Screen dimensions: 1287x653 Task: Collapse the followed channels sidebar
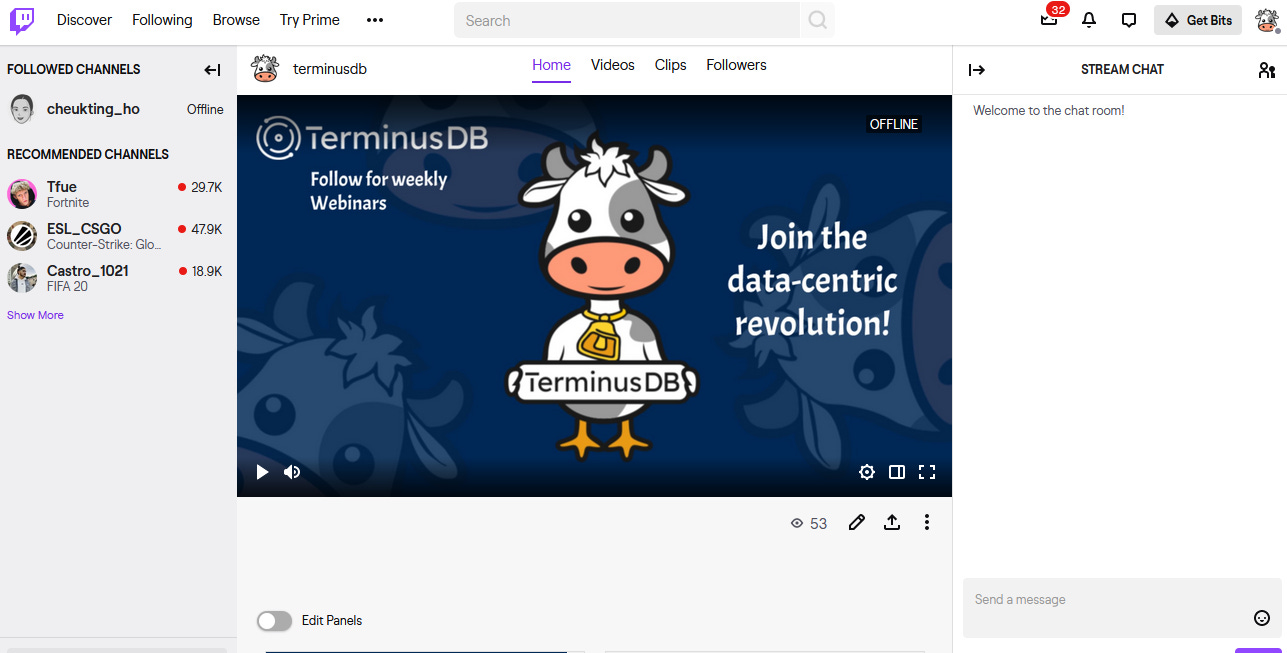pyautogui.click(x=212, y=70)
